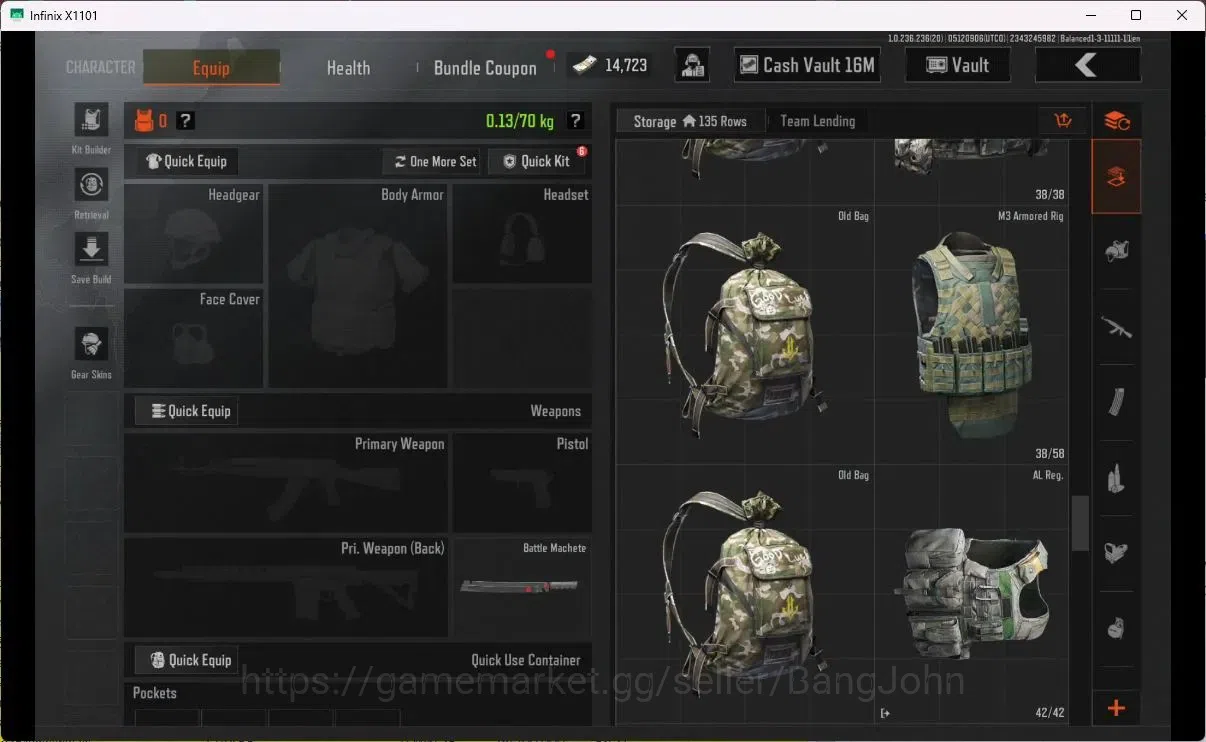The width and height of the screenshot is (1206, 742).
Task: Click the storage scrollbar handle
Action: coord(1080,523)
